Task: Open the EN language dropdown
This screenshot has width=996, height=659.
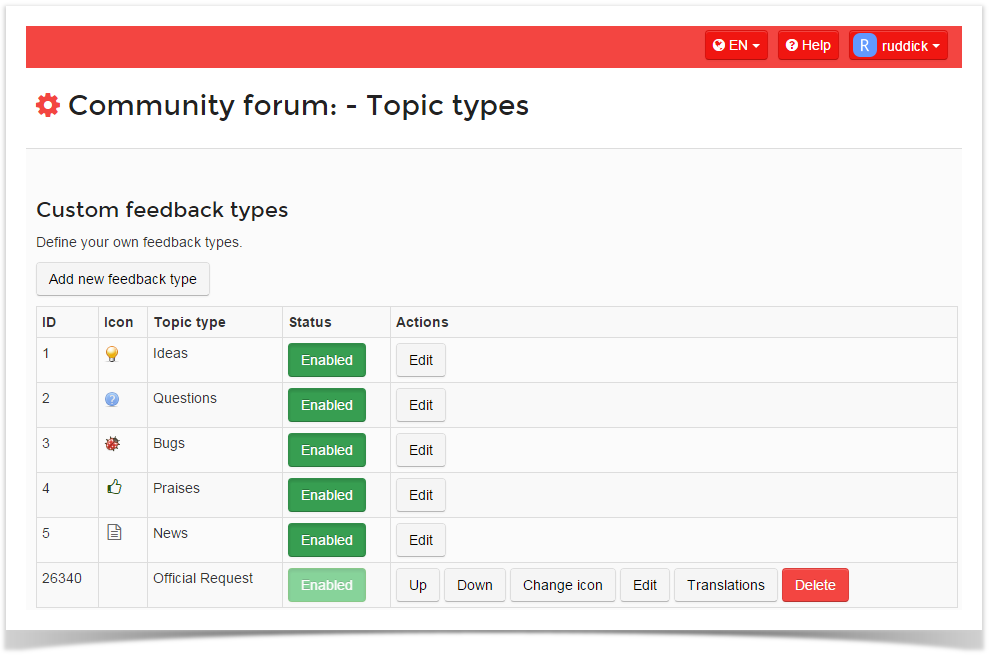Action: [x=736, y=45]
